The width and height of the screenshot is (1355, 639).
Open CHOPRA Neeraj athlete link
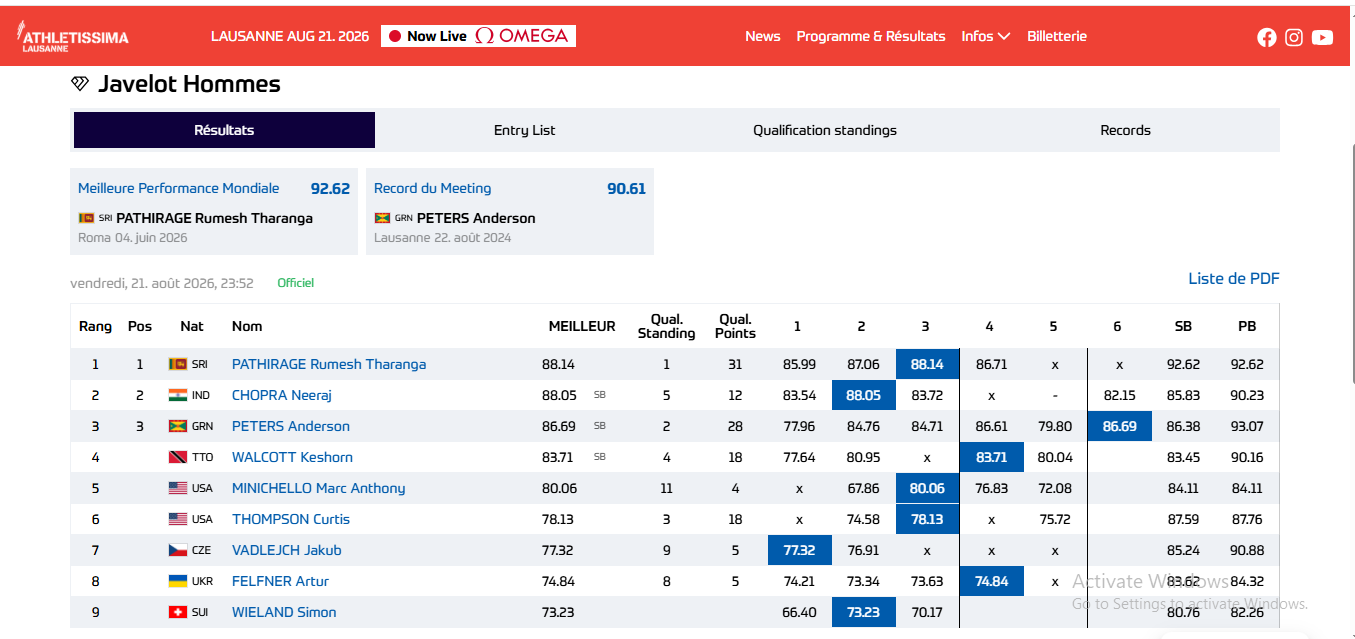pyautogui.click(x=282, y=395)
